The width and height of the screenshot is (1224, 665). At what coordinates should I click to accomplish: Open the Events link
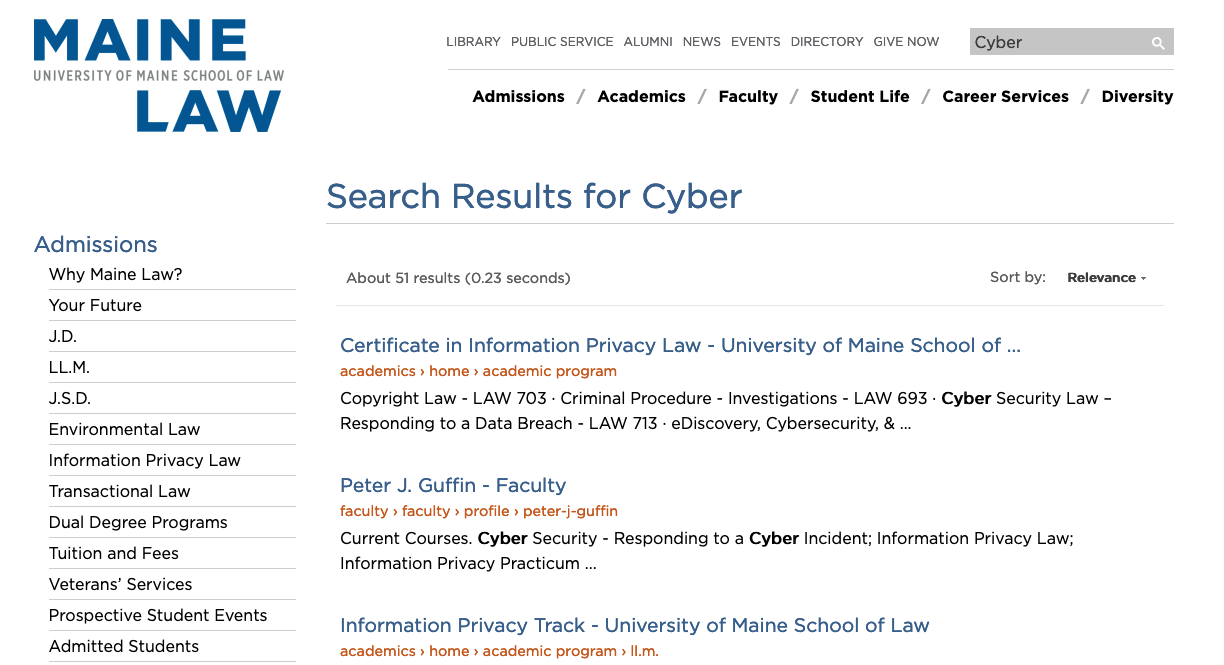pyautogui.click(x=756, y=41)
